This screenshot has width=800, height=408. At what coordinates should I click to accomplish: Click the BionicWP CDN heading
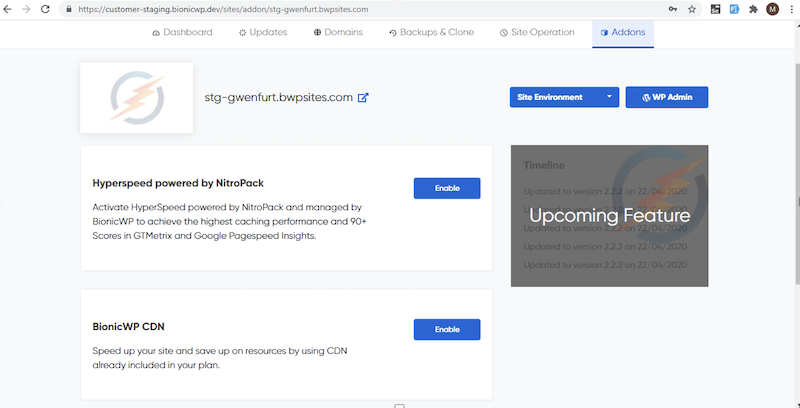click(129, 326)
